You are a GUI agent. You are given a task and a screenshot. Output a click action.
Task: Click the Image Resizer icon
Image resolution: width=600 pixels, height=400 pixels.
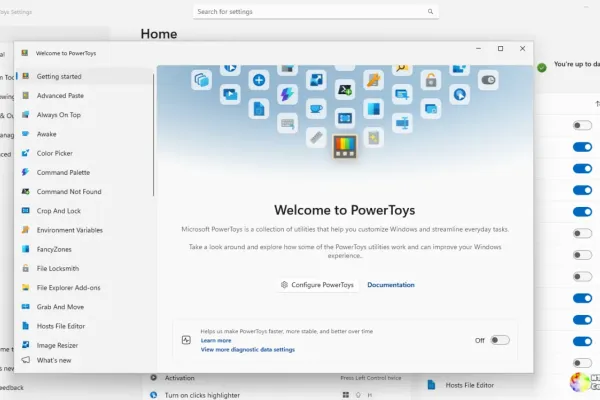click(x=26, y=345)
